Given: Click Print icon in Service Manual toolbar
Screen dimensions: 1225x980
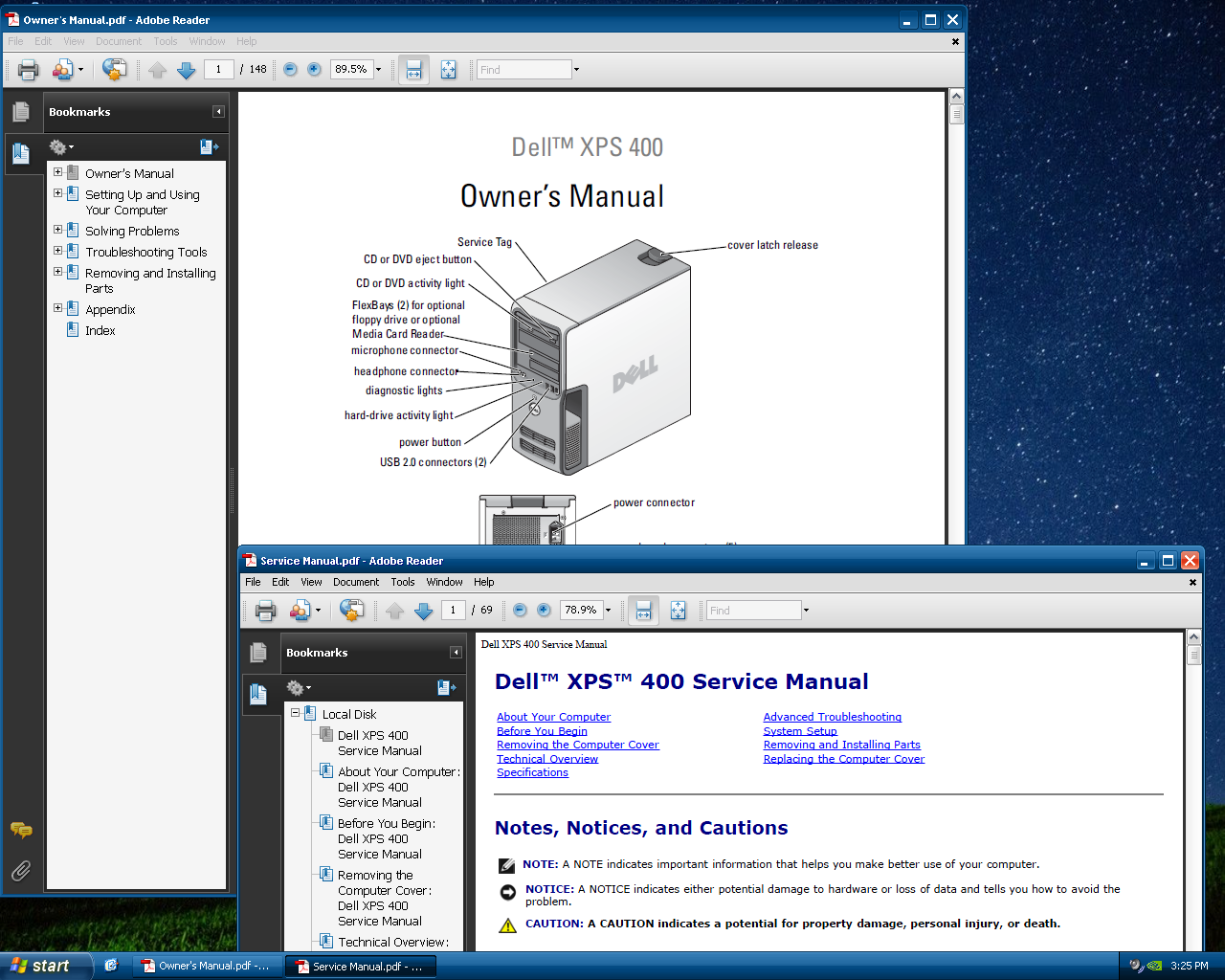Looking at the screenshot, I should point(265,610).
